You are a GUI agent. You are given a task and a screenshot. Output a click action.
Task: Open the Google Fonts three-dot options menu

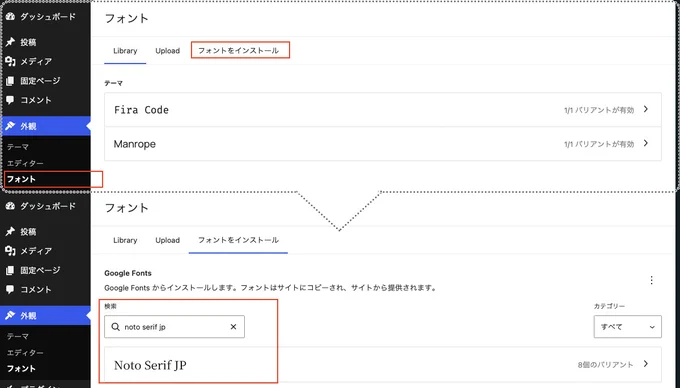coord(651,280)
